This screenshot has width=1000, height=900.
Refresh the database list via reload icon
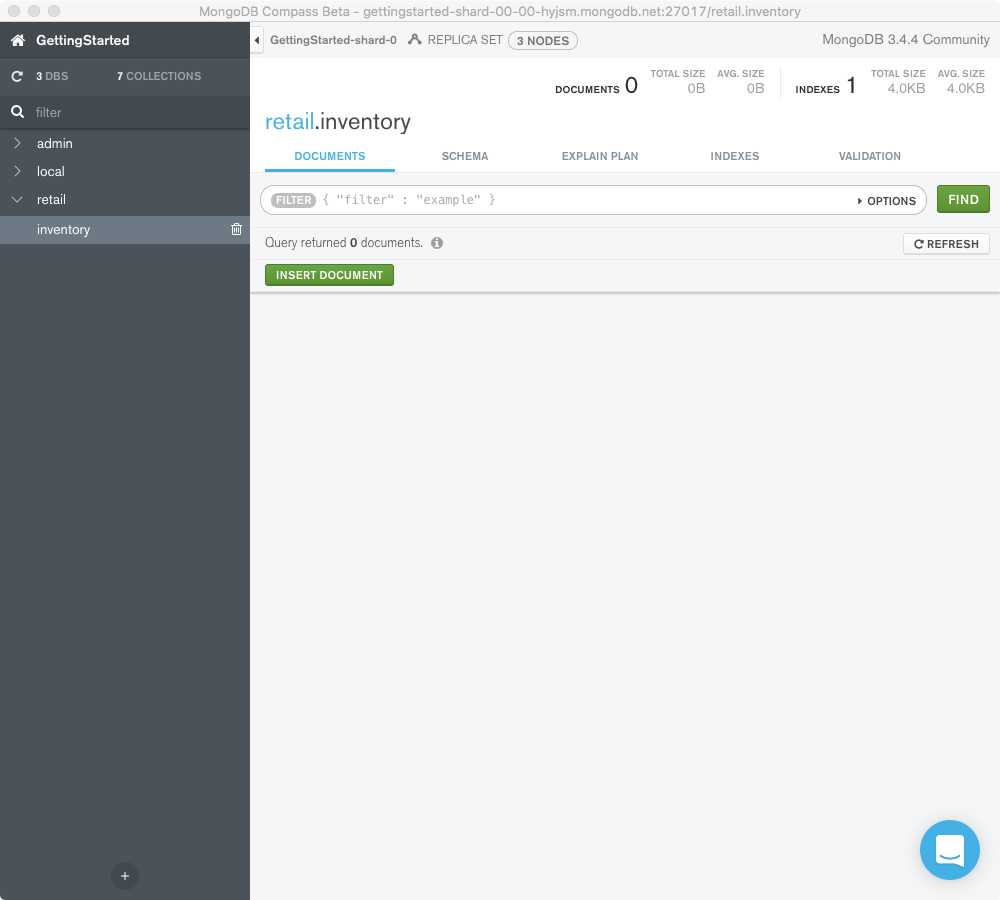(16, 76)
